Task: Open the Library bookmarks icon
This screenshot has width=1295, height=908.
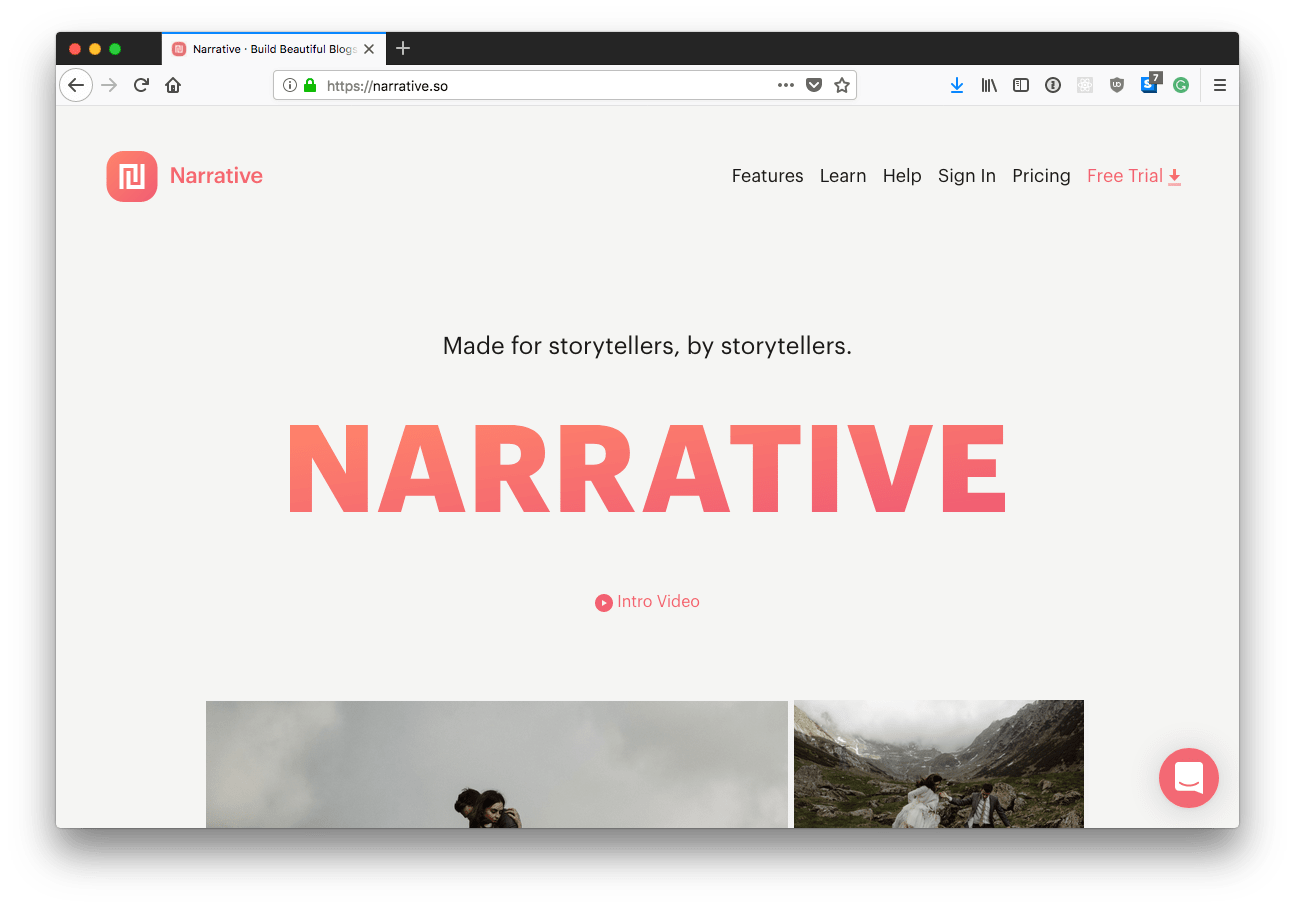Action: 989,86
